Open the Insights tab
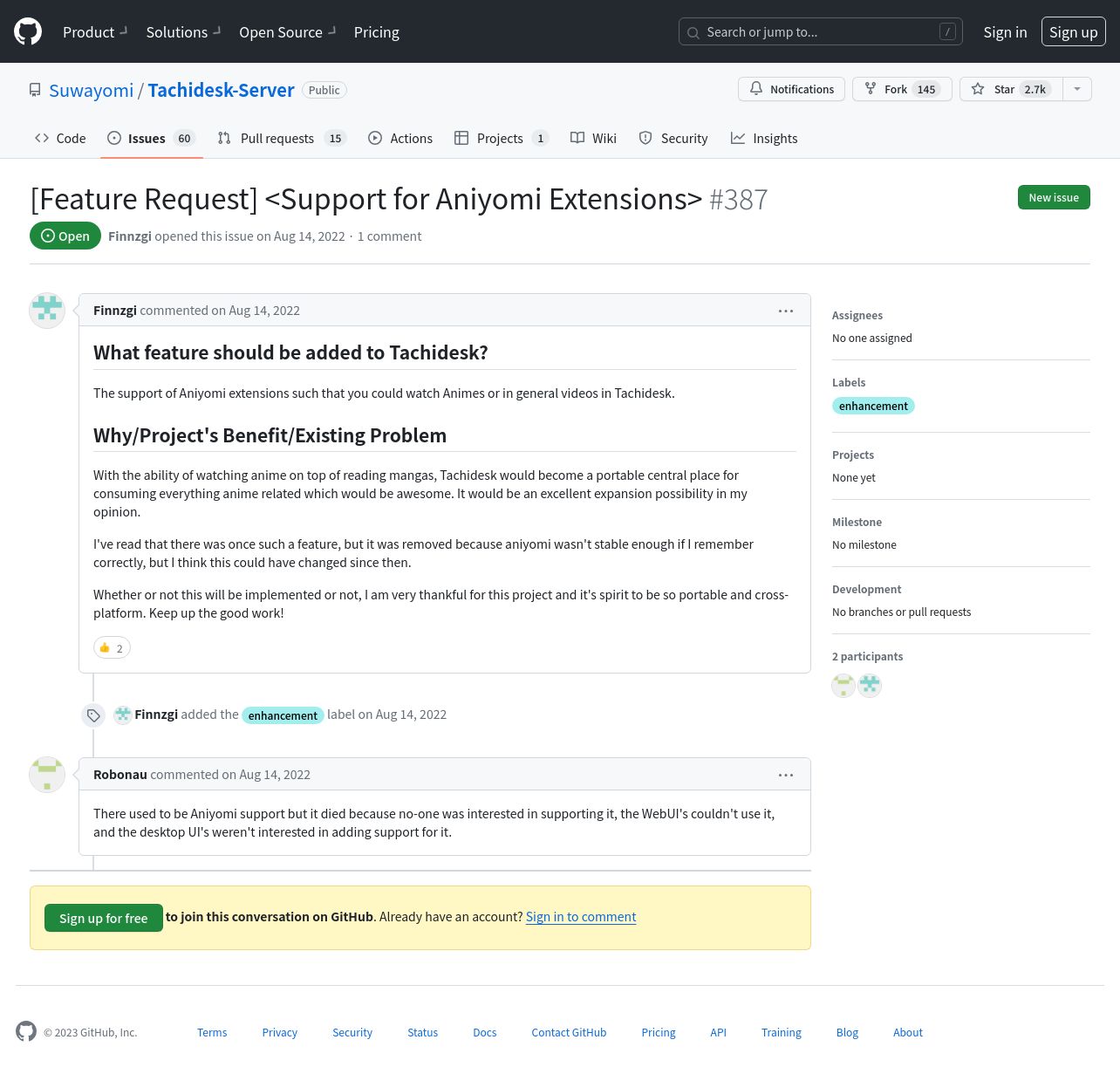Viewport: 1120px width, 1067px height. tap(764, 139)
